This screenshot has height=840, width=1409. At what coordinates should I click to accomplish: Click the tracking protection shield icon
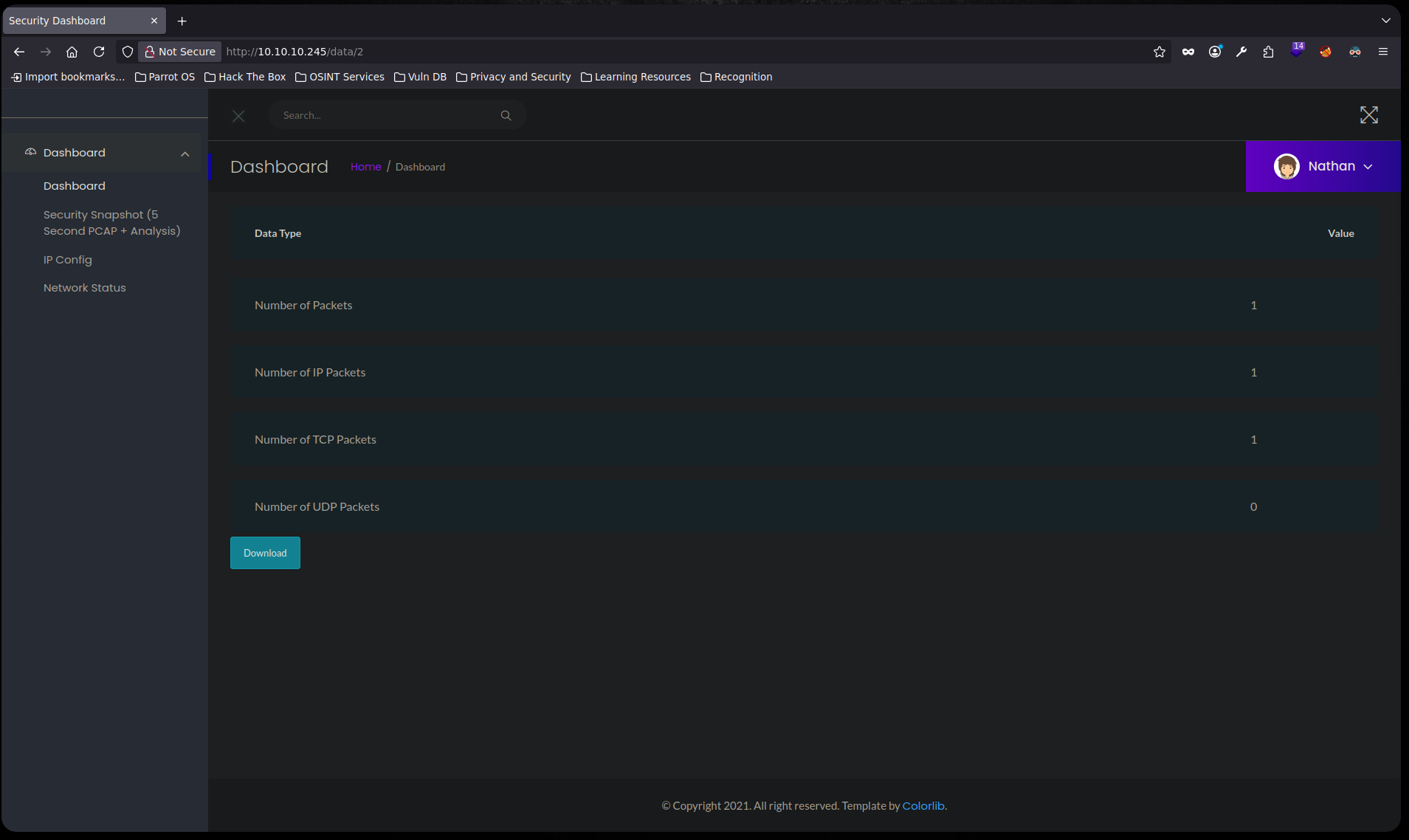(128, 52)
